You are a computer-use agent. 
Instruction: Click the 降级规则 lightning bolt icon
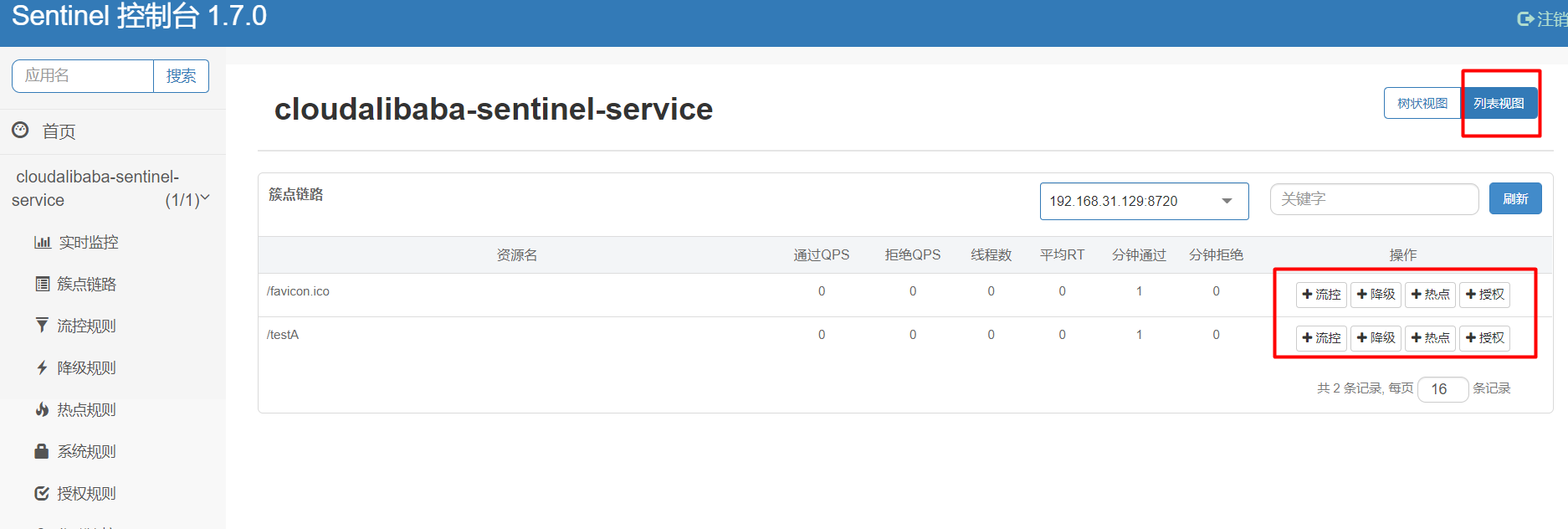click(42, 367)
